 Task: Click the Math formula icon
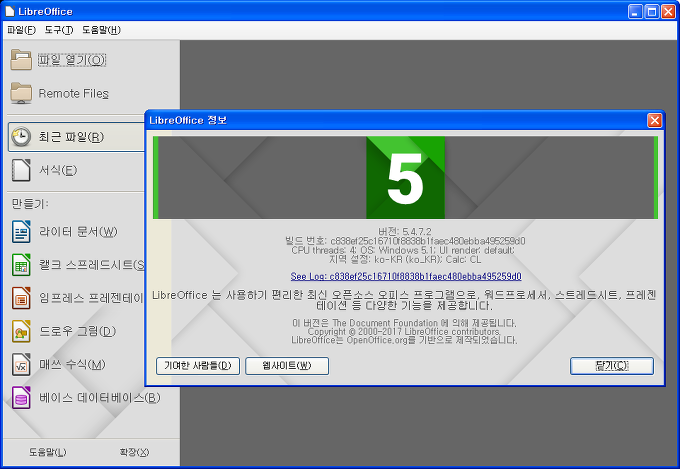[x=21, y=364]
